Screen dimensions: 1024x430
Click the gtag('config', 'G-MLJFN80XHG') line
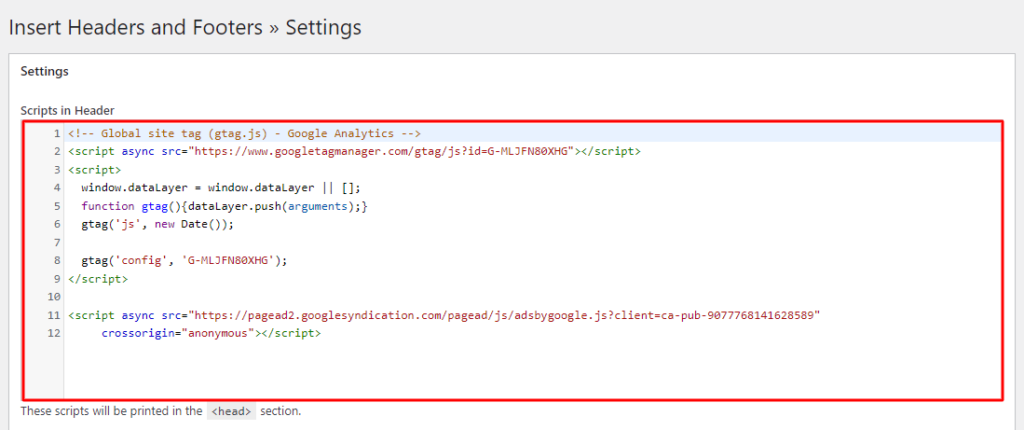(184, 260)
